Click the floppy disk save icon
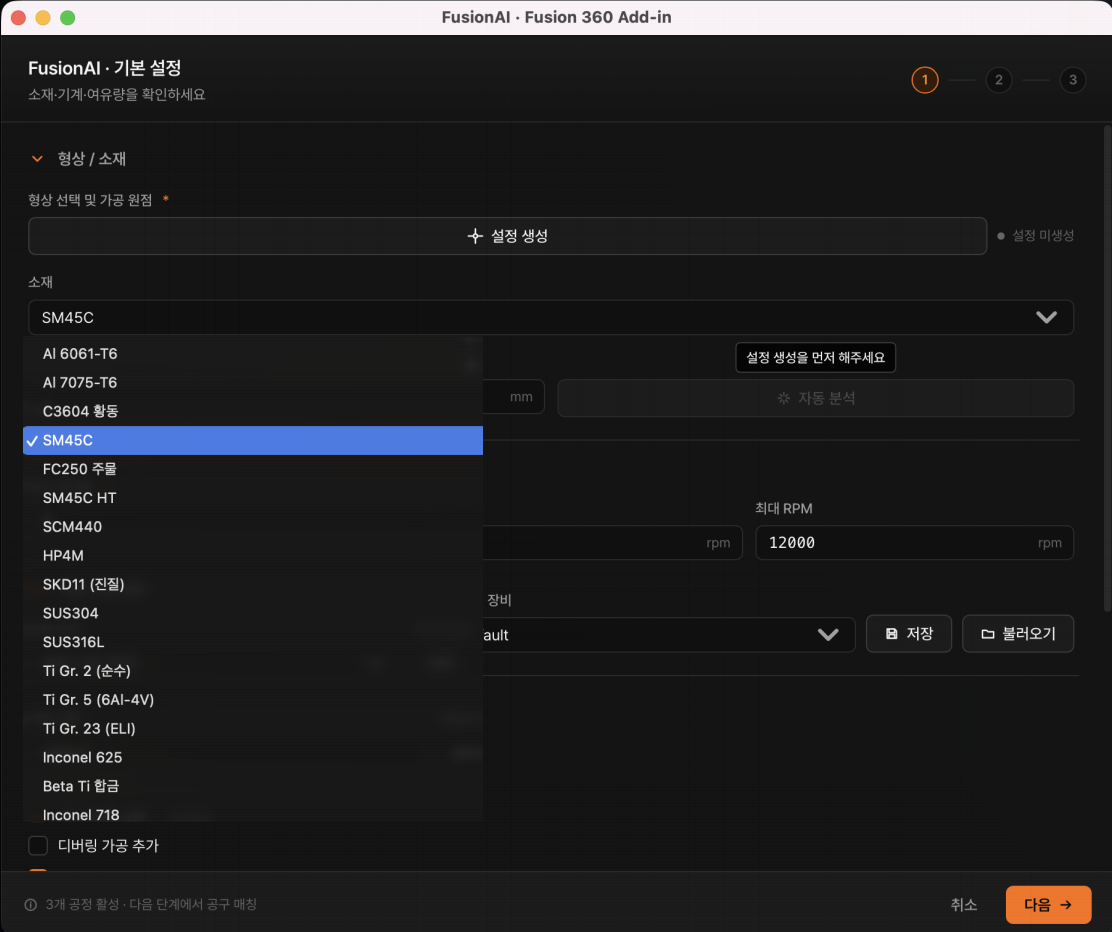 coord(891,634)
